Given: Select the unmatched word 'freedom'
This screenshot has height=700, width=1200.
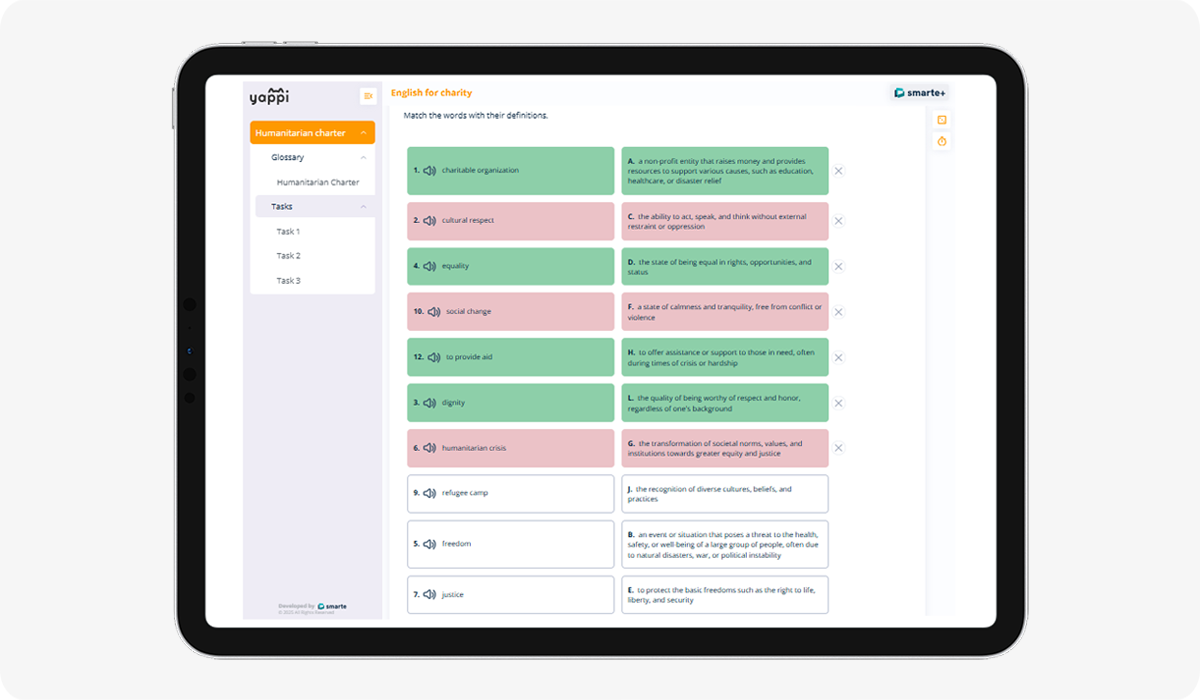Looking at the screenshot, I should click(x=510, y=544).
